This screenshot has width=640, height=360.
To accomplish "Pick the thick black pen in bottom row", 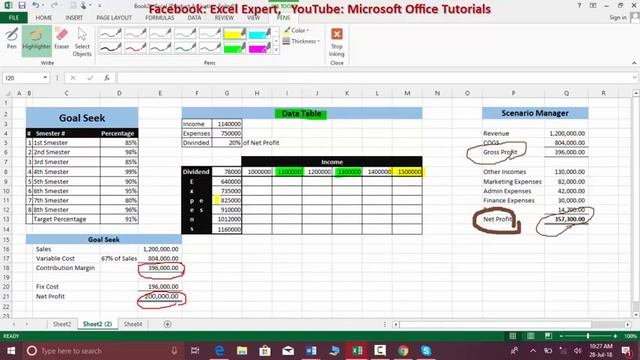I will pyautogui.click(x=110, y=48).
